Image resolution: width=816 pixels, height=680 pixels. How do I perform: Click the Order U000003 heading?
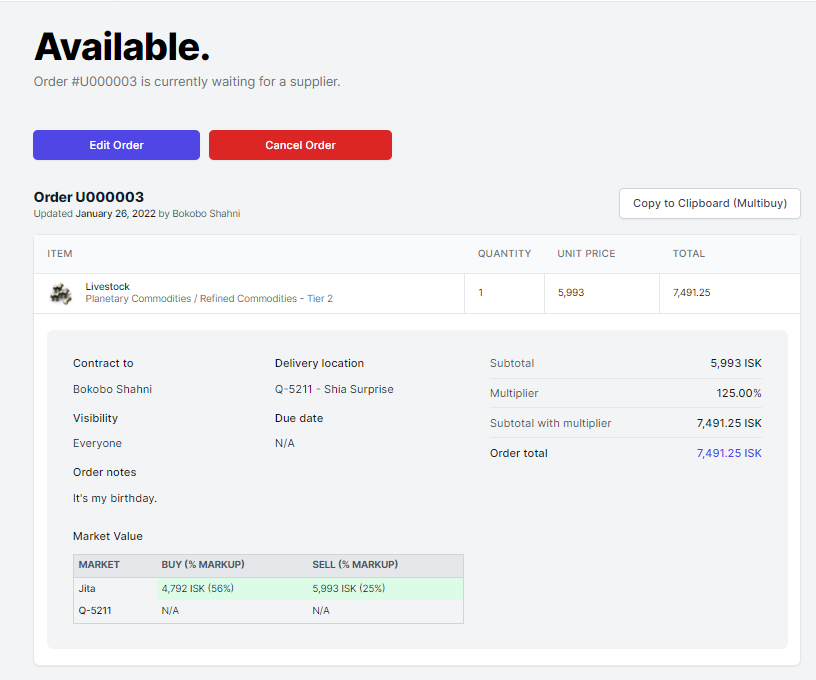coord(88,197)
